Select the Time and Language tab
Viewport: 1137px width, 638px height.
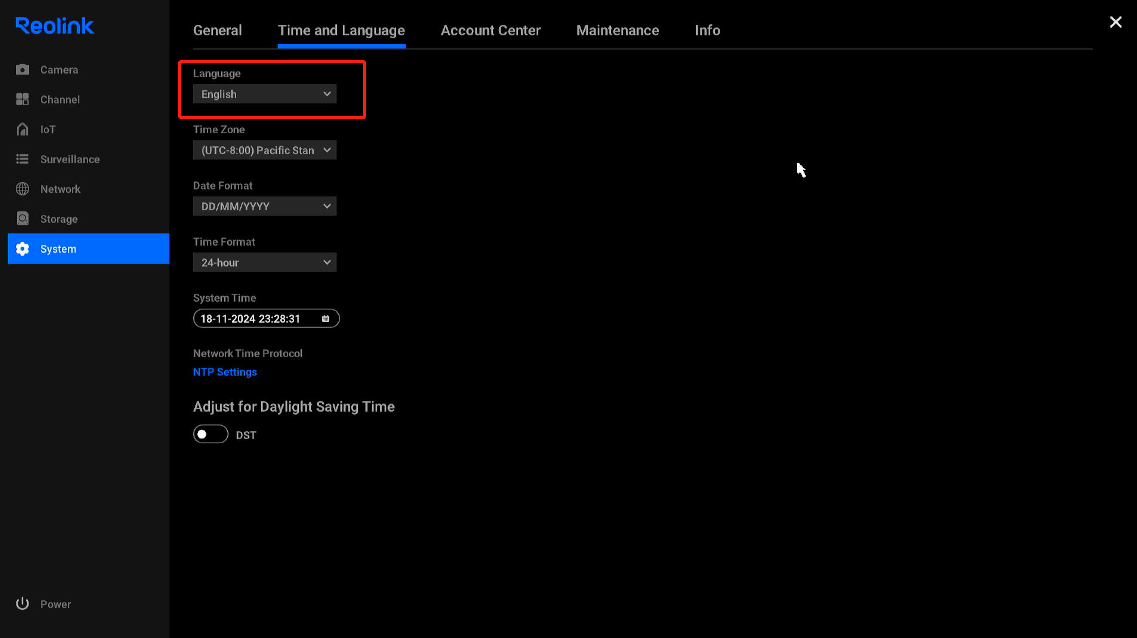click(x=342, y=30)
